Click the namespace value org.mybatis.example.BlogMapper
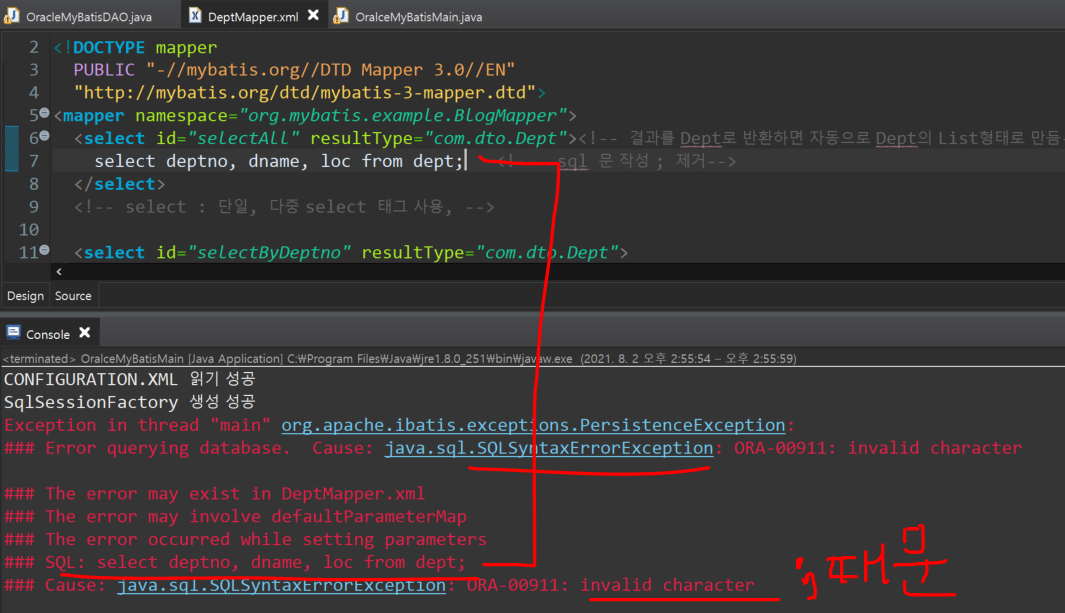1065x613 pixels. pos(403,115)
